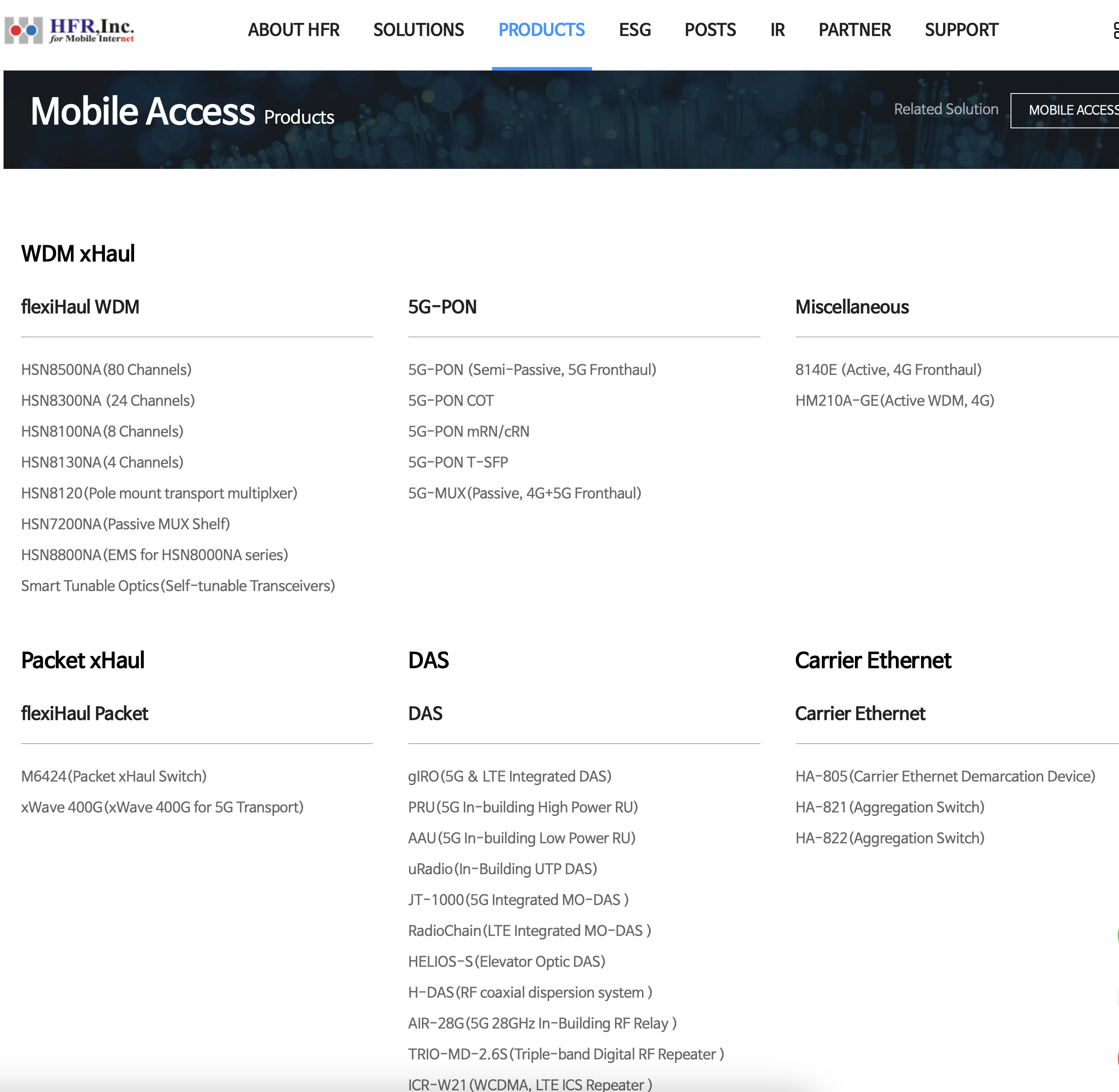Open the POSTS menu
The width and height of the screenshot is (1119, 1092).
(710, 30)
